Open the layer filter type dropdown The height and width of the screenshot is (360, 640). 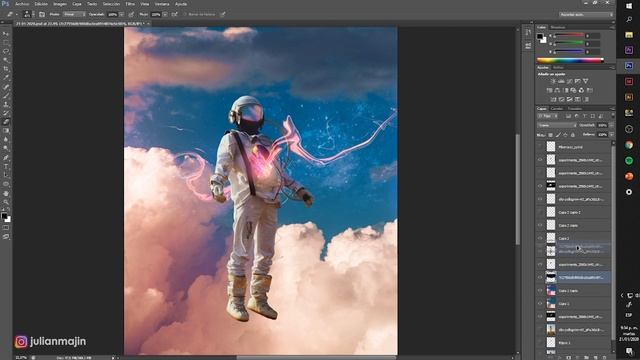click(548, 116)
